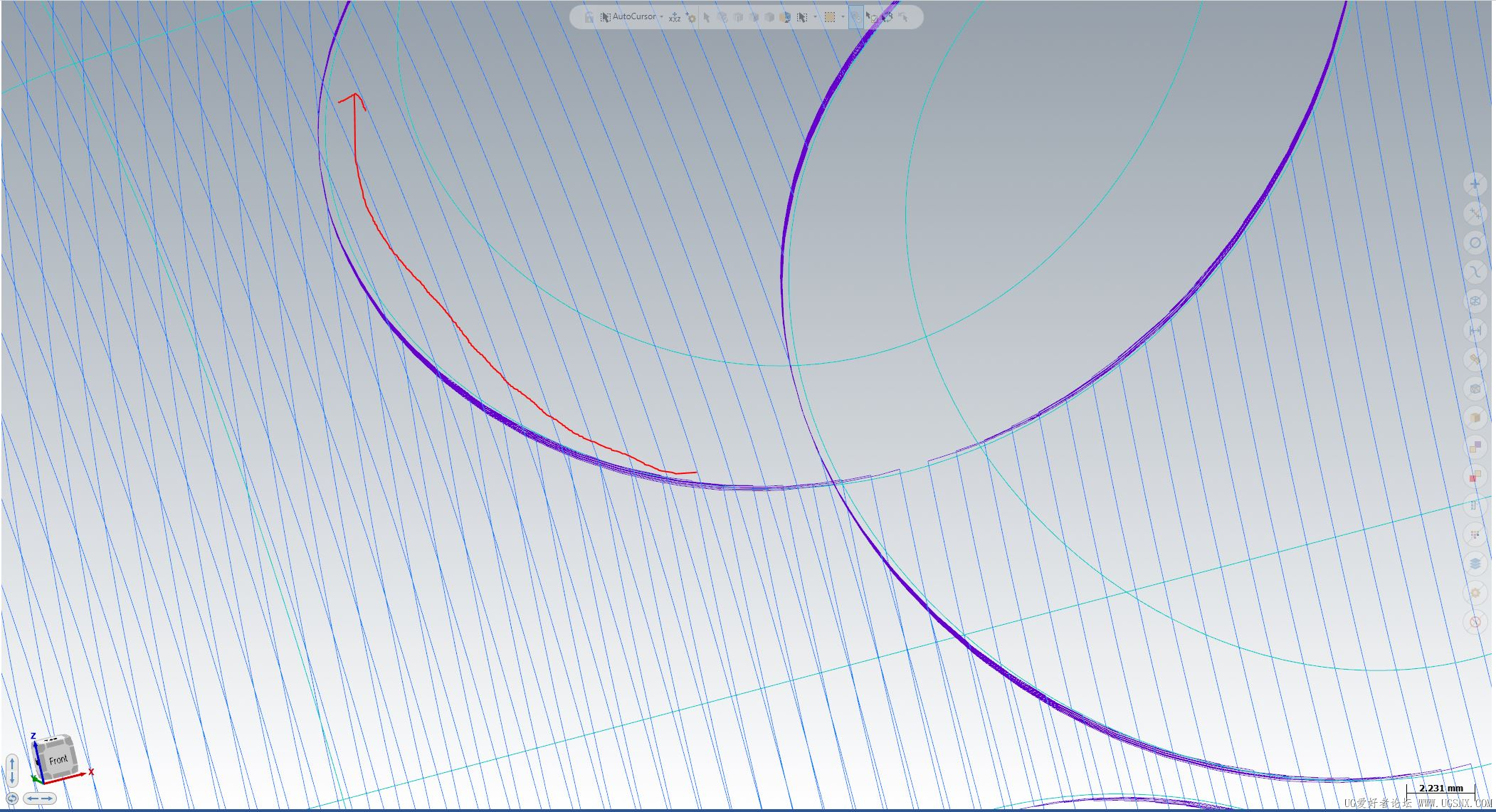Click the selection method arrow-box icon

802,17
